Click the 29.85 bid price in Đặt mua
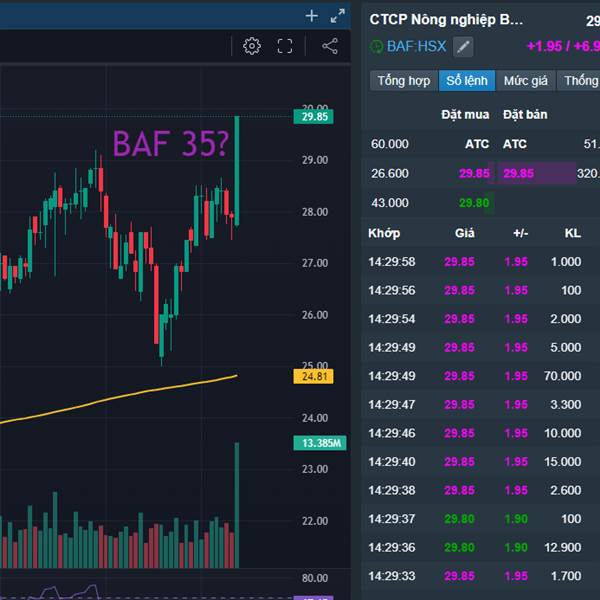600x600 pixels. coord(474,173)
